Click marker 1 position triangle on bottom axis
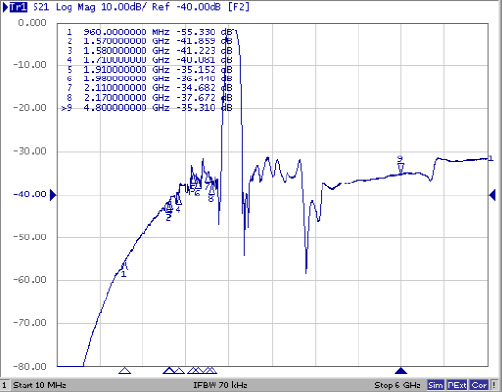This screenshot has width=502, height=392. tap(125, 370)
